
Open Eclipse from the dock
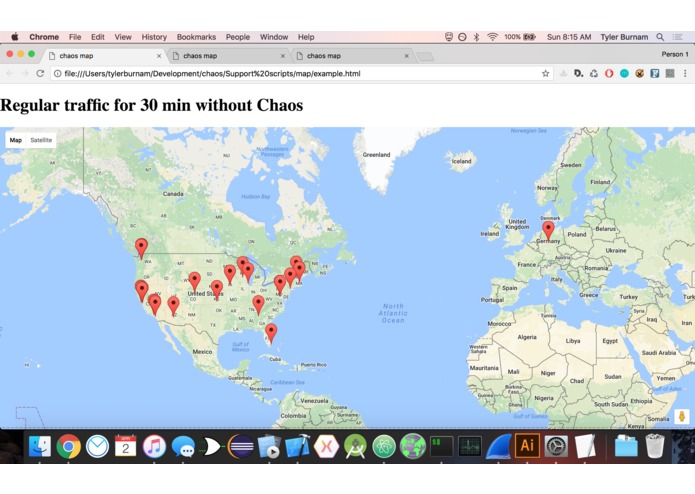click(241, 446)
